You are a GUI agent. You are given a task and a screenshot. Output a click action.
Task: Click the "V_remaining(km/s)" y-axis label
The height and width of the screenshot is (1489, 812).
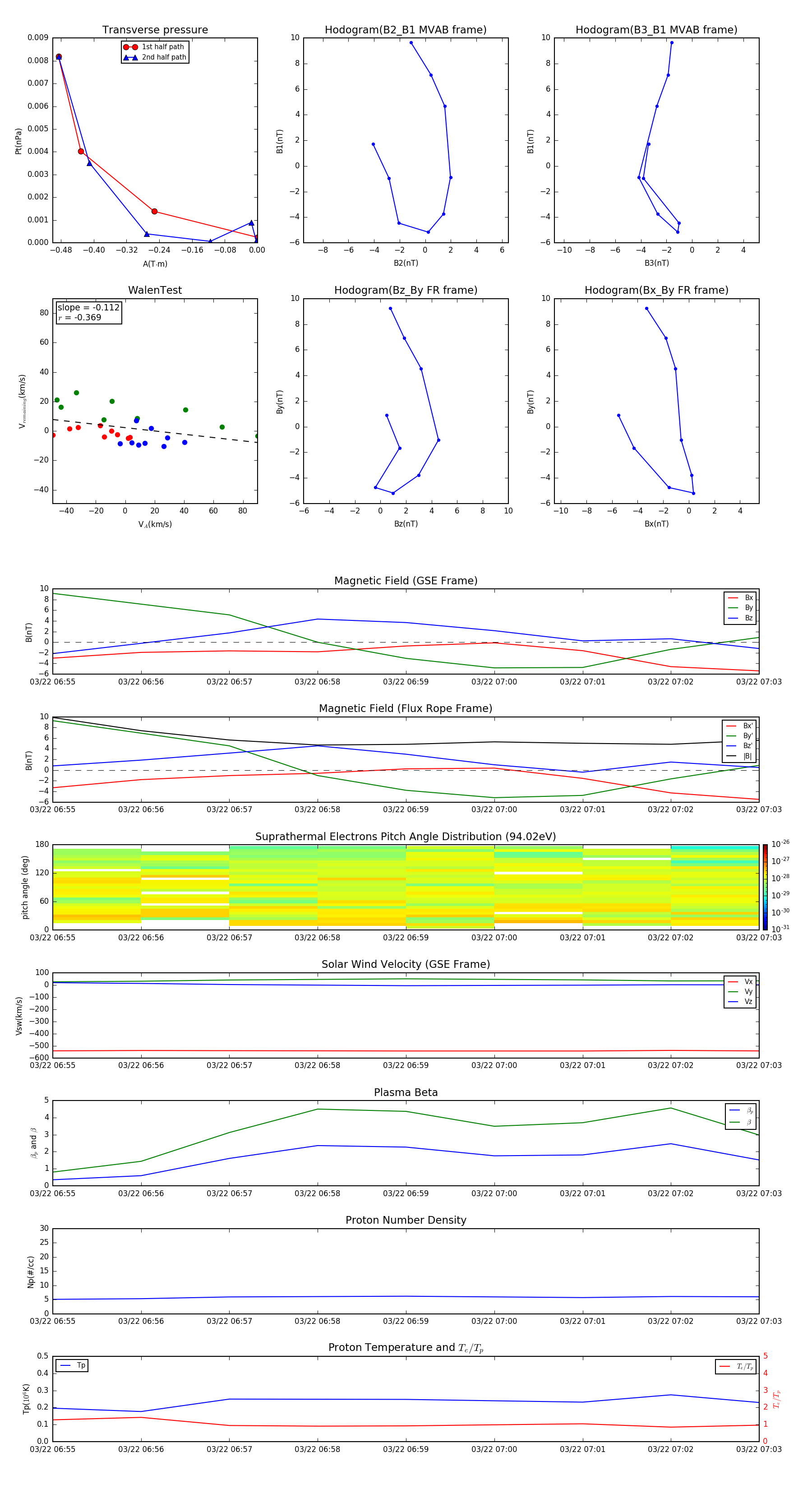22,401
